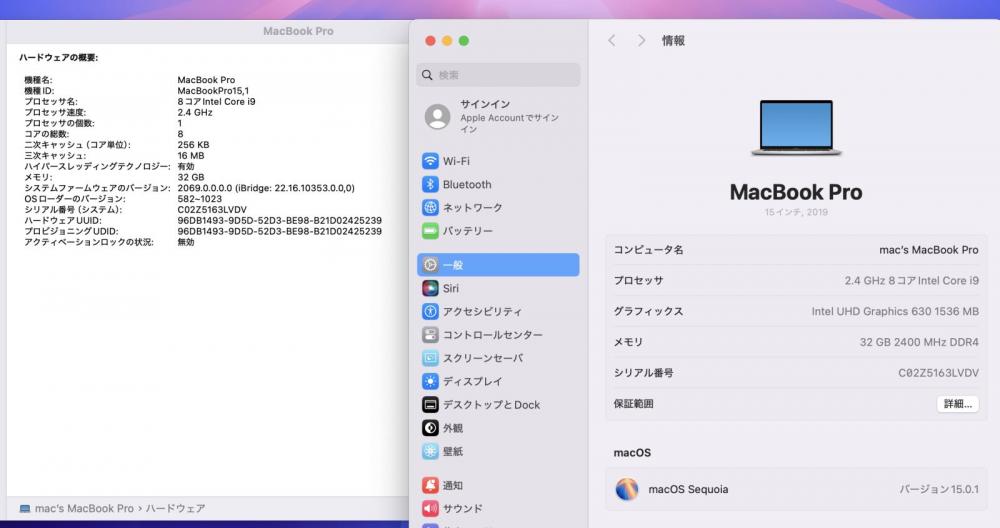Open Wi-Fi settings icon in sidebar

430,161
